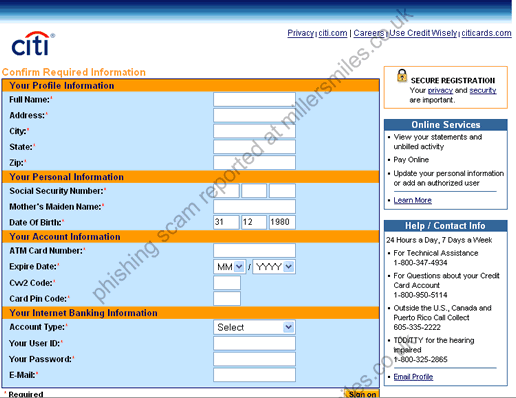Screen dimensions: 516x398
Task: Open the expiry month MM dropdown
Action: (x=230, y=267)
